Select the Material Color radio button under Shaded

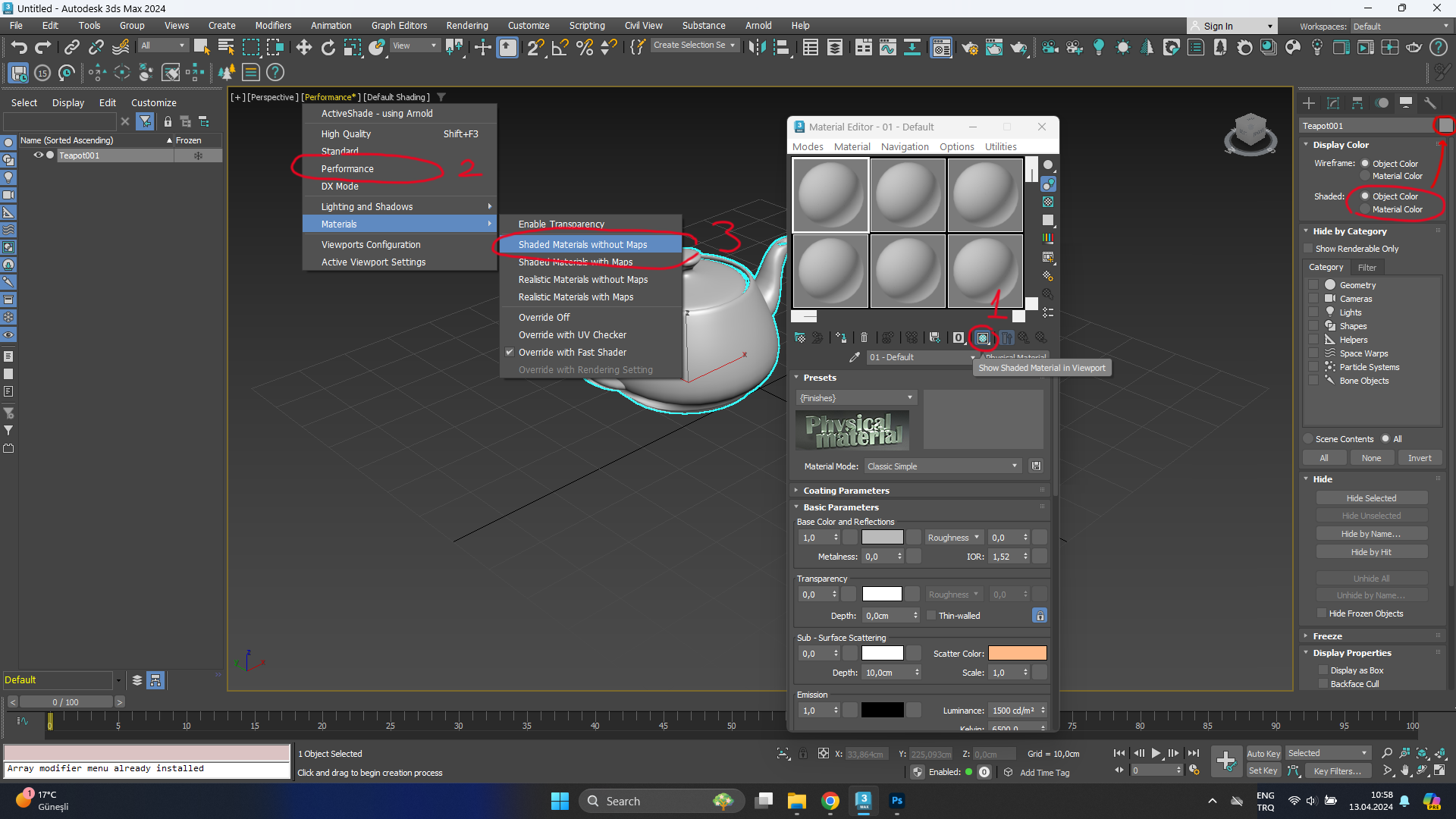pos(1366,209)
